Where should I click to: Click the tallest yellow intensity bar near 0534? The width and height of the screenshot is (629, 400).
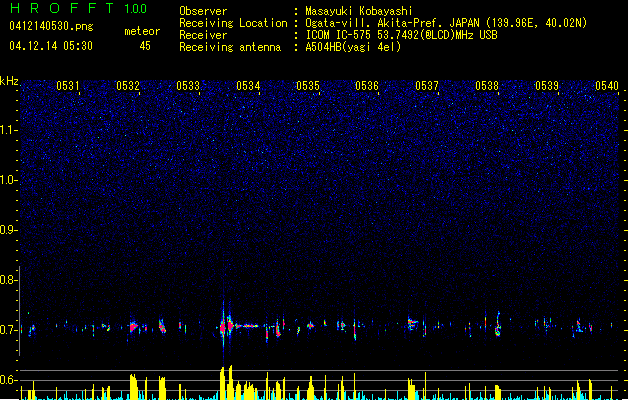[x=231, y=382]
